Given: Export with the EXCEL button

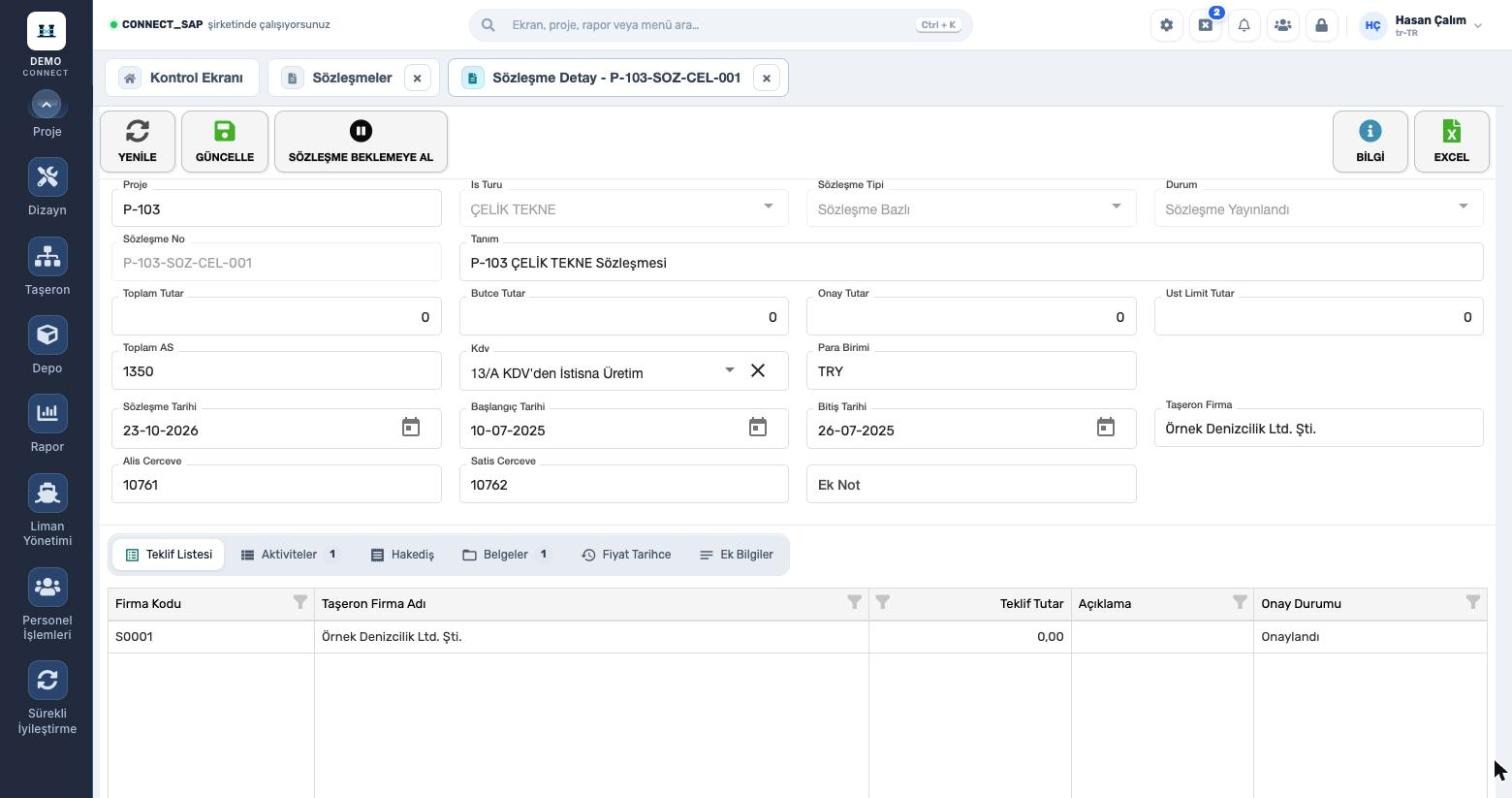Looking at the screenshot, I should (1451, 141).
